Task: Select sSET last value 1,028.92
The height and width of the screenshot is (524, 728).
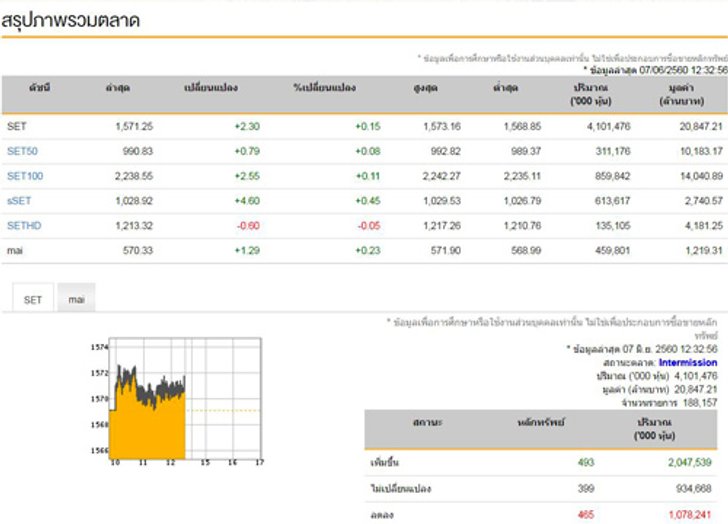Action: 134,201
